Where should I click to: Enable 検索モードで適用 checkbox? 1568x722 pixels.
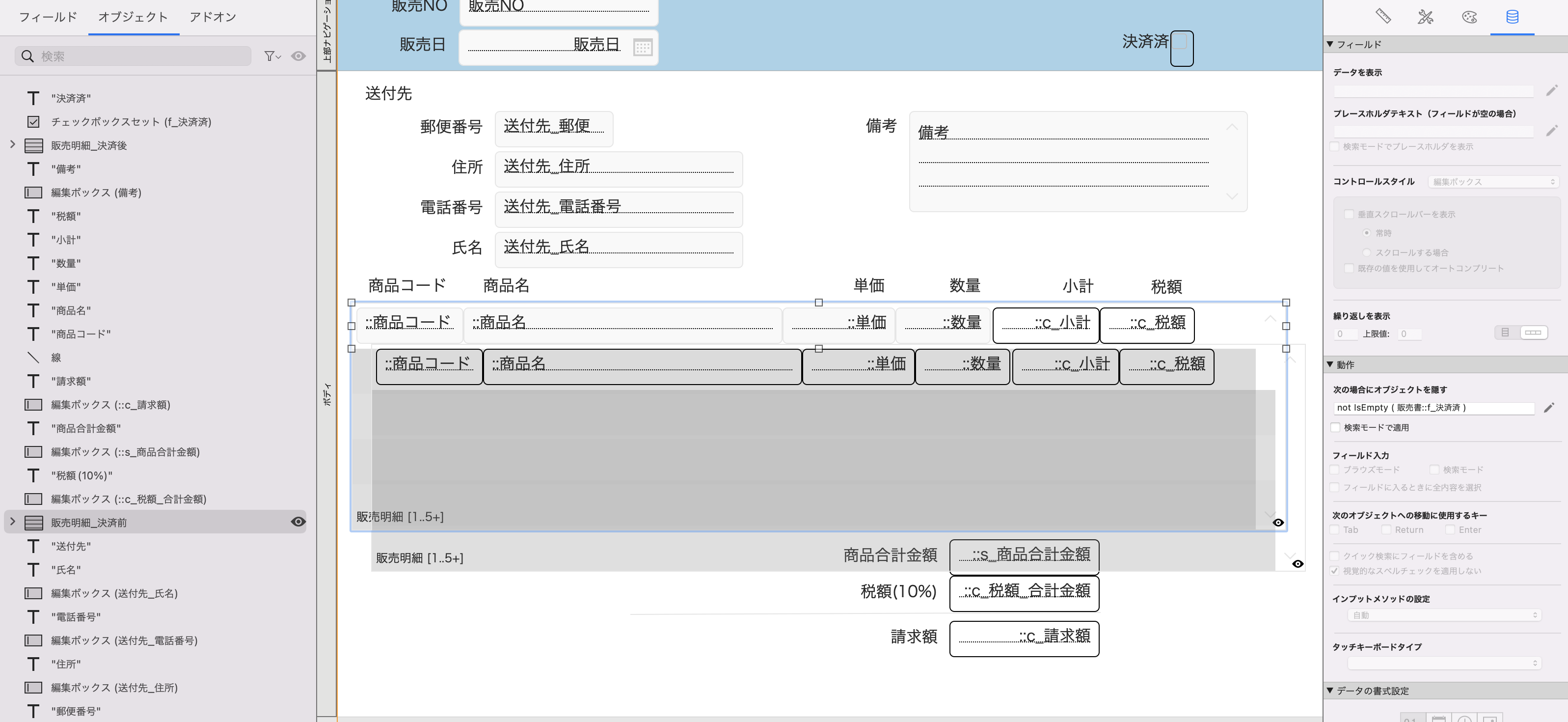point(1335,427)
